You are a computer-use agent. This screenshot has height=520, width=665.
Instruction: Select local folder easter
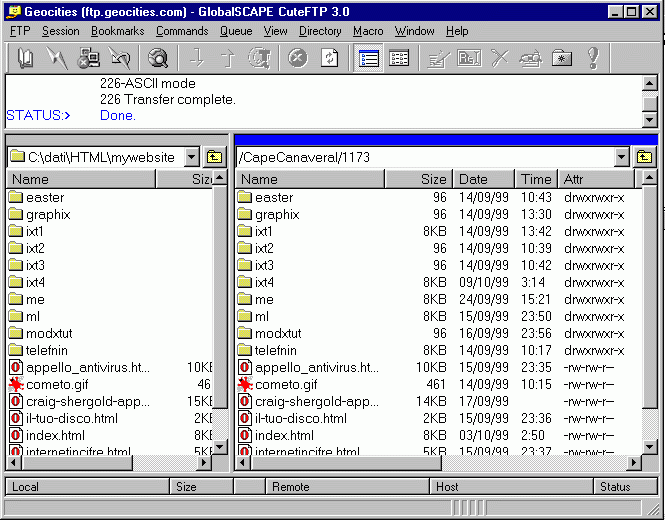[x=45, y=197]
